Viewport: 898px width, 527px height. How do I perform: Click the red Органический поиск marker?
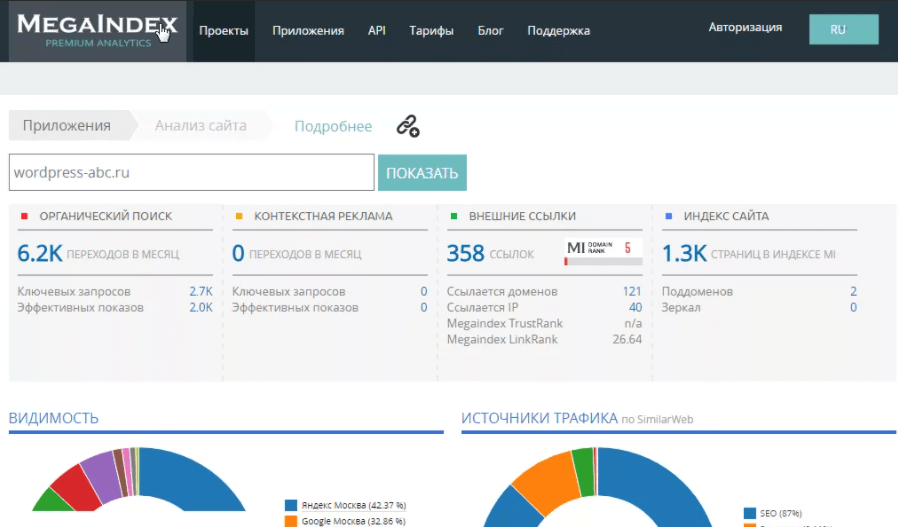click(x=24, y=216)
